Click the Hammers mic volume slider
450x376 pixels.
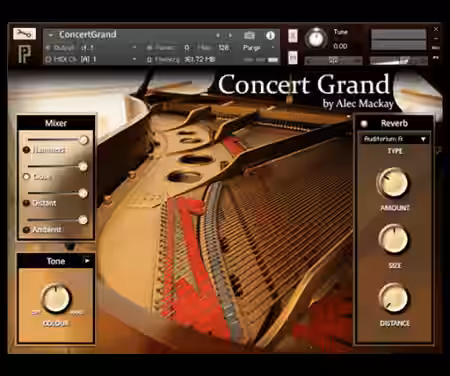point(58,140)
